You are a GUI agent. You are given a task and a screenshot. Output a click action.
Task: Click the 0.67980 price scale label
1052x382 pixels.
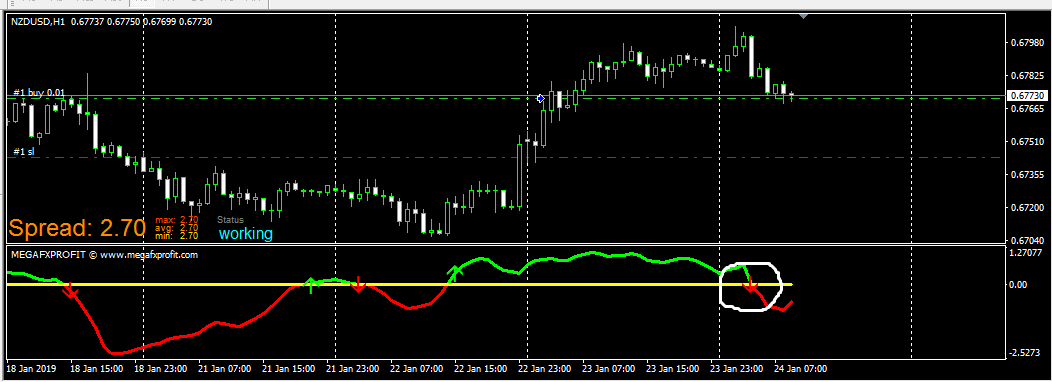click(x=1027, y=44)
